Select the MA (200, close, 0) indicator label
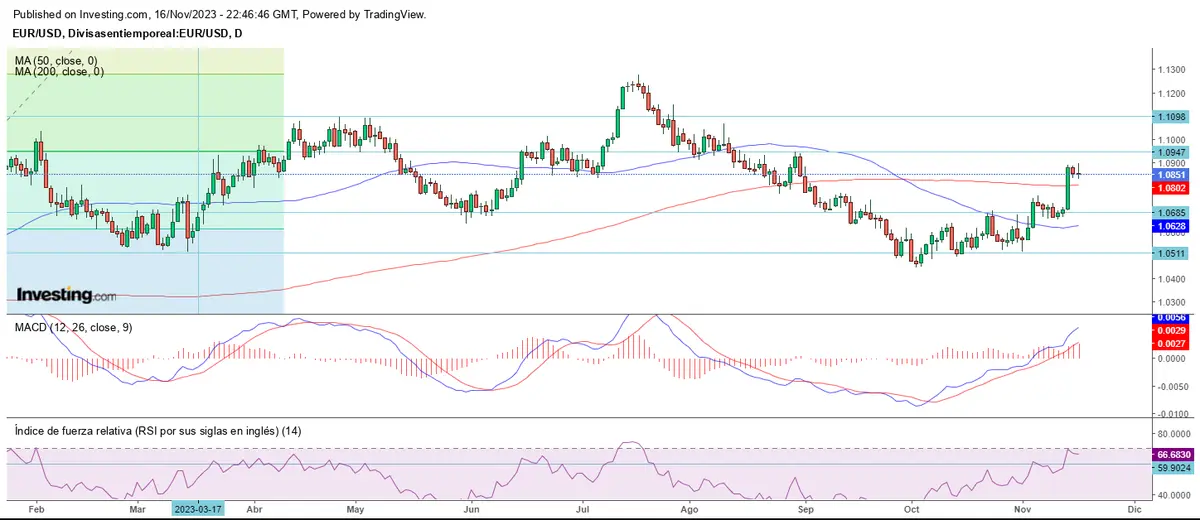1200x520 pixels. (x=60, y=72)
